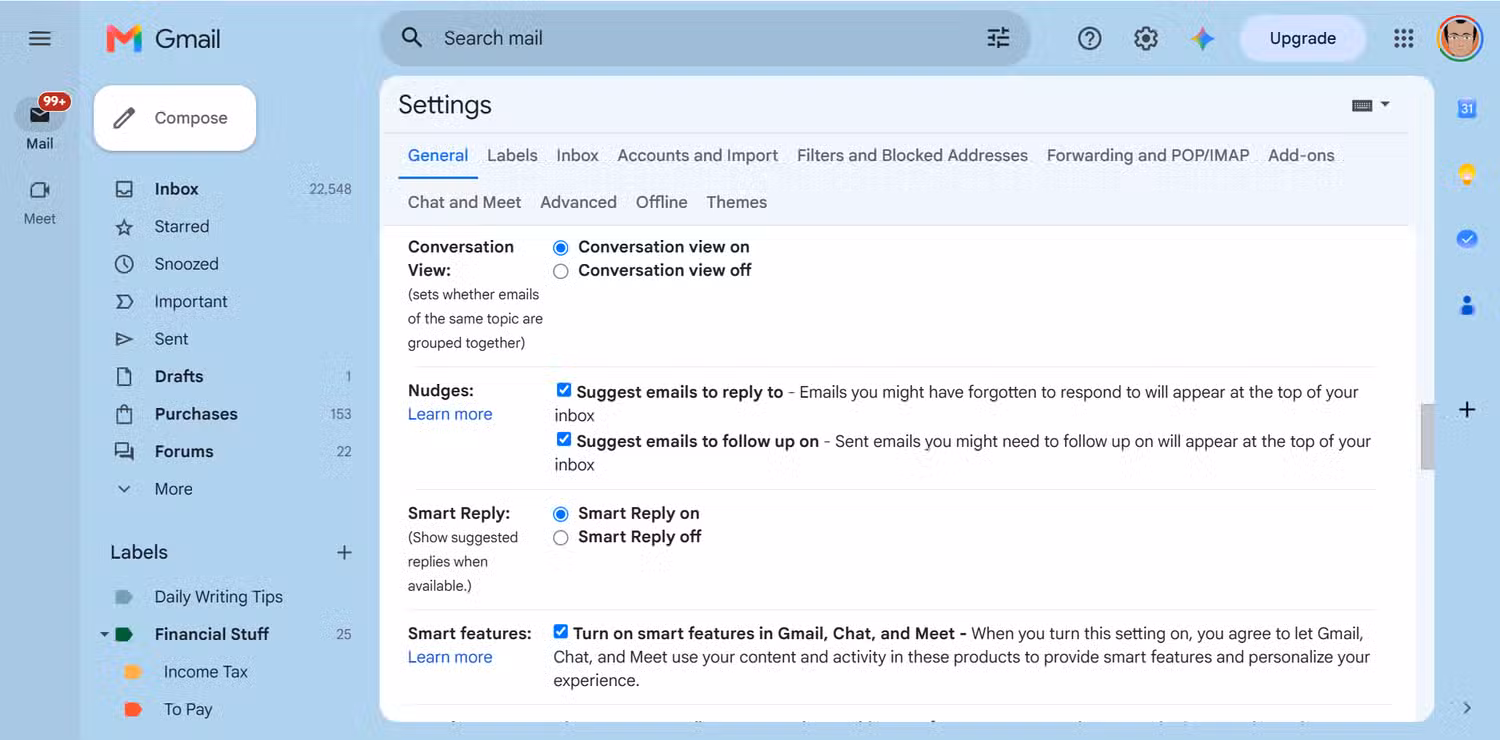Click the Purchases shopping bag icon
The height and width of the screenshot is (740, 1500).
(x=124, y=414)
